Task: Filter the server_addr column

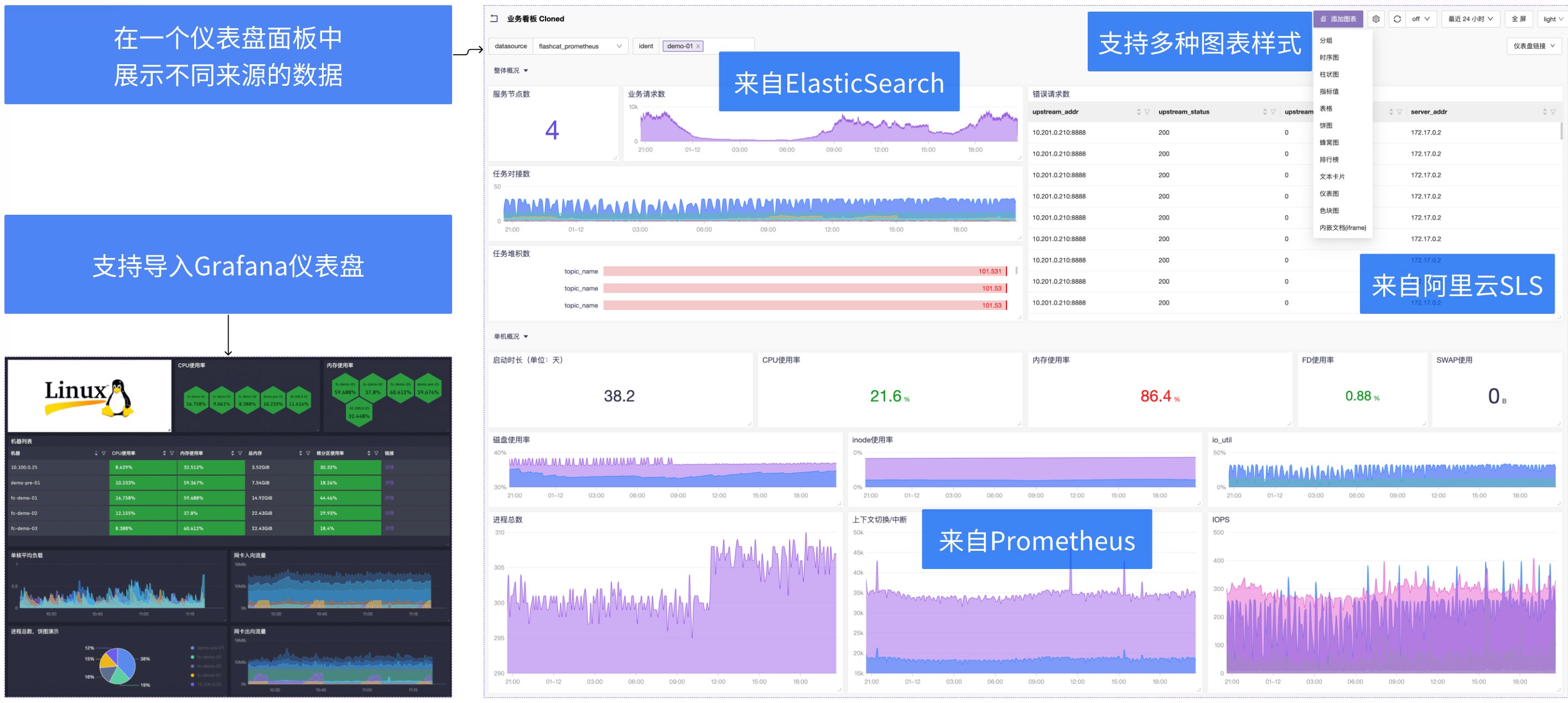Action: tap(1554, 111)
